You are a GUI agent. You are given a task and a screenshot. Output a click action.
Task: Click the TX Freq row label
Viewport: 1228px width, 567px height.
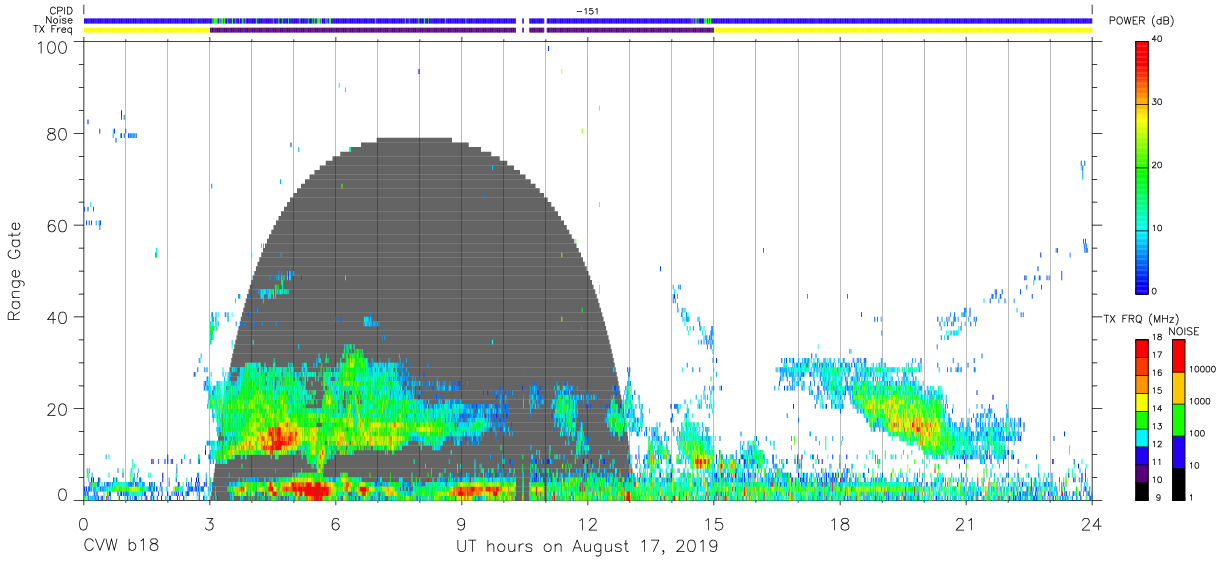[x=53, y=30]
